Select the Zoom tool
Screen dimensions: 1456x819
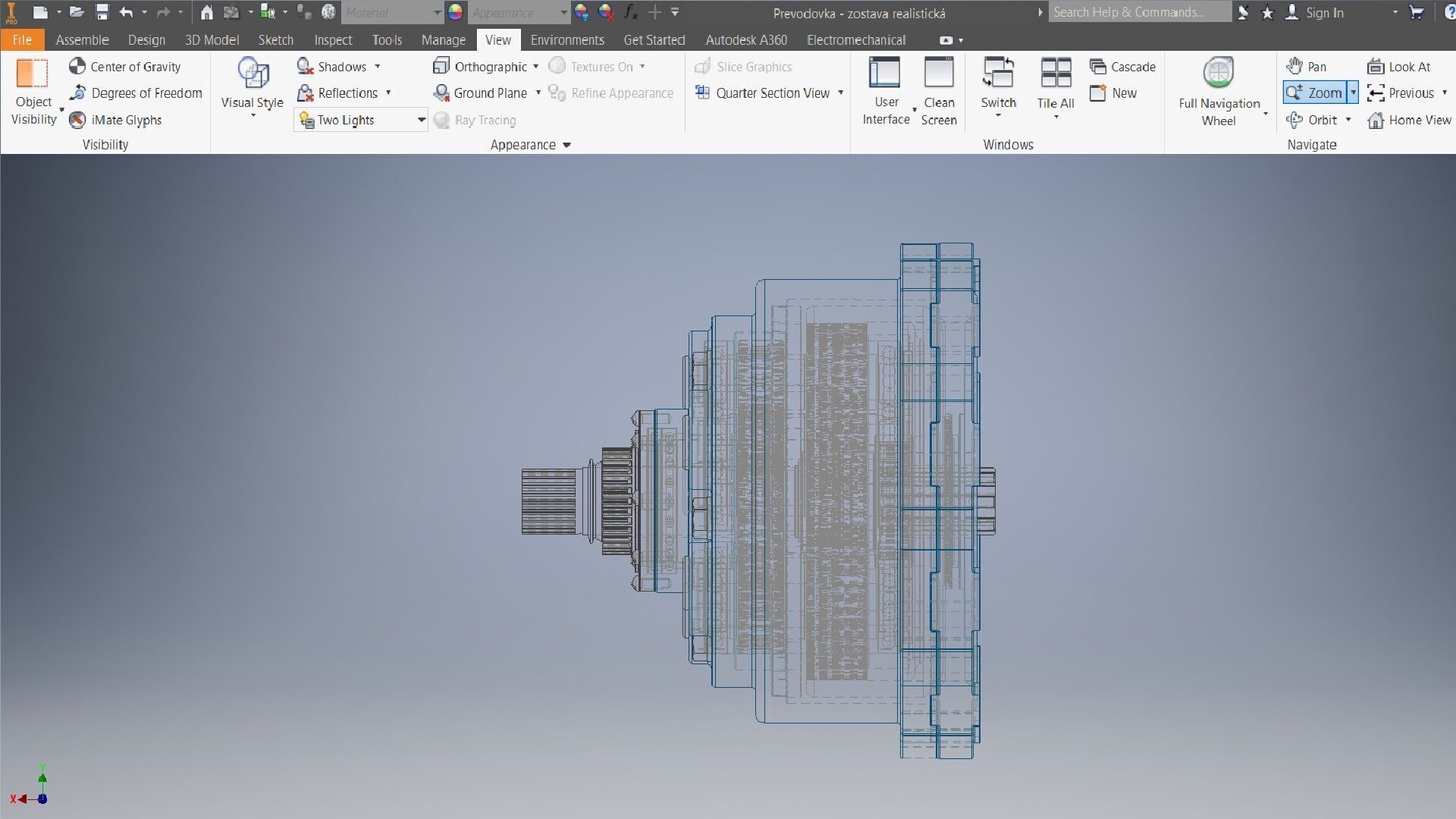point(1315,93)
